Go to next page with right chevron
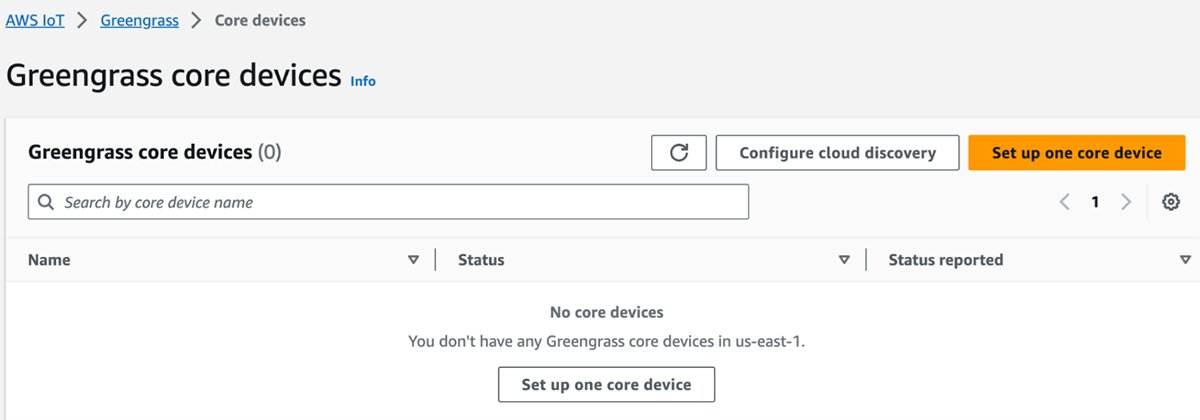The width and height of the screenshot is (1200, 420). click(x=1126, y=202)
